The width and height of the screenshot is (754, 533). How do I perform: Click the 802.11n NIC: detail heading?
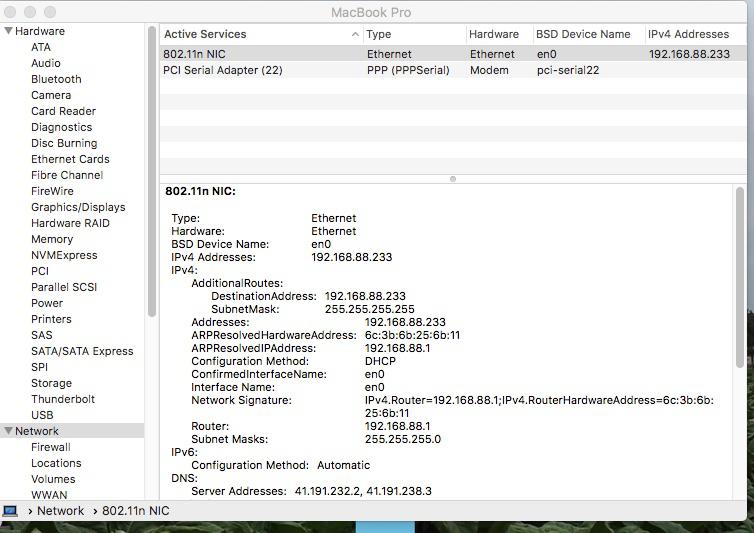tap(201, 191)
